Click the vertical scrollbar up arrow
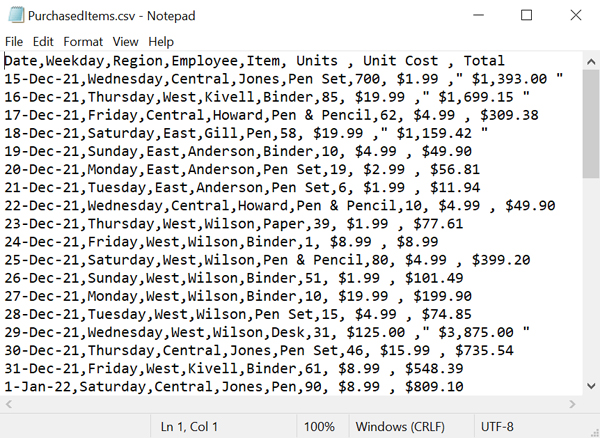Image resolution: width=600 pixels, height=438 pixels. (591, 61)
